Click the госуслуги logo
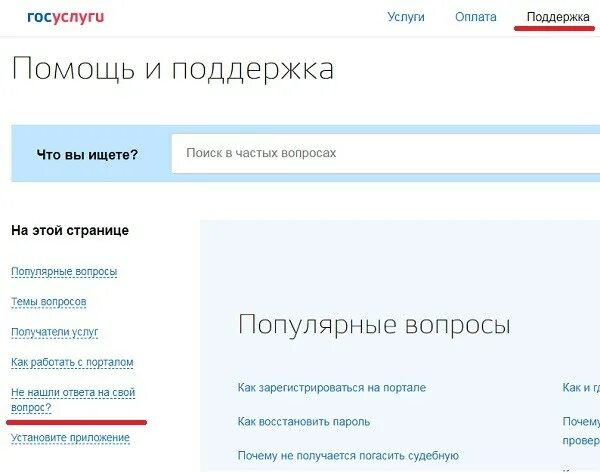The image size is (600, 473). pos(65,17)
